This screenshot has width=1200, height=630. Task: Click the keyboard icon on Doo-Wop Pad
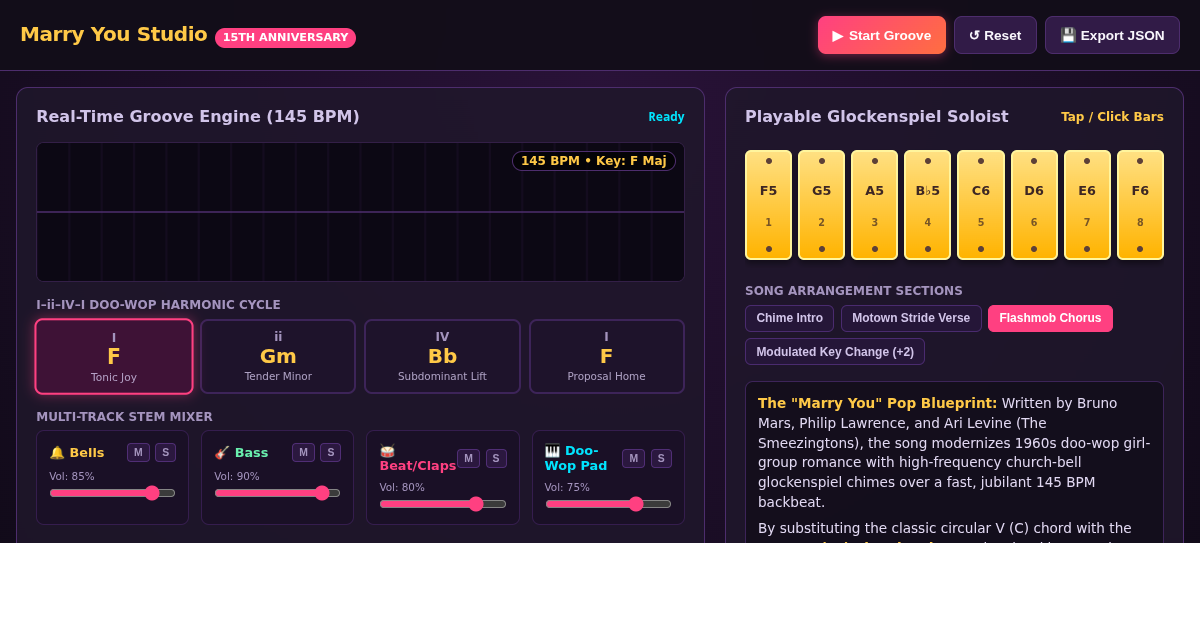click(x=552, y=451)
